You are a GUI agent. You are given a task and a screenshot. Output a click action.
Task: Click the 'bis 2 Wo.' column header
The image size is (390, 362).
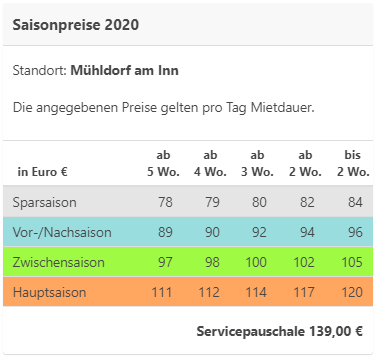point(353,163)
